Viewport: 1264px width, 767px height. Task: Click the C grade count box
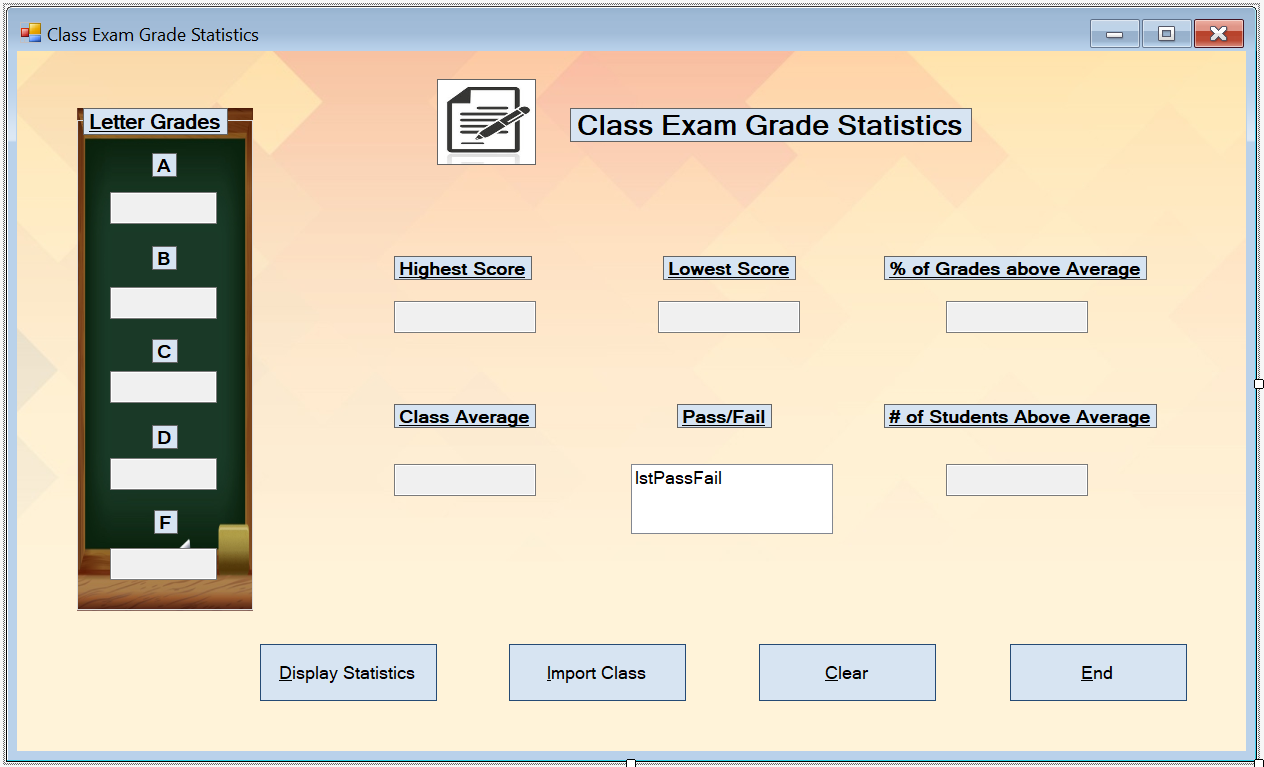coord(163,387)
